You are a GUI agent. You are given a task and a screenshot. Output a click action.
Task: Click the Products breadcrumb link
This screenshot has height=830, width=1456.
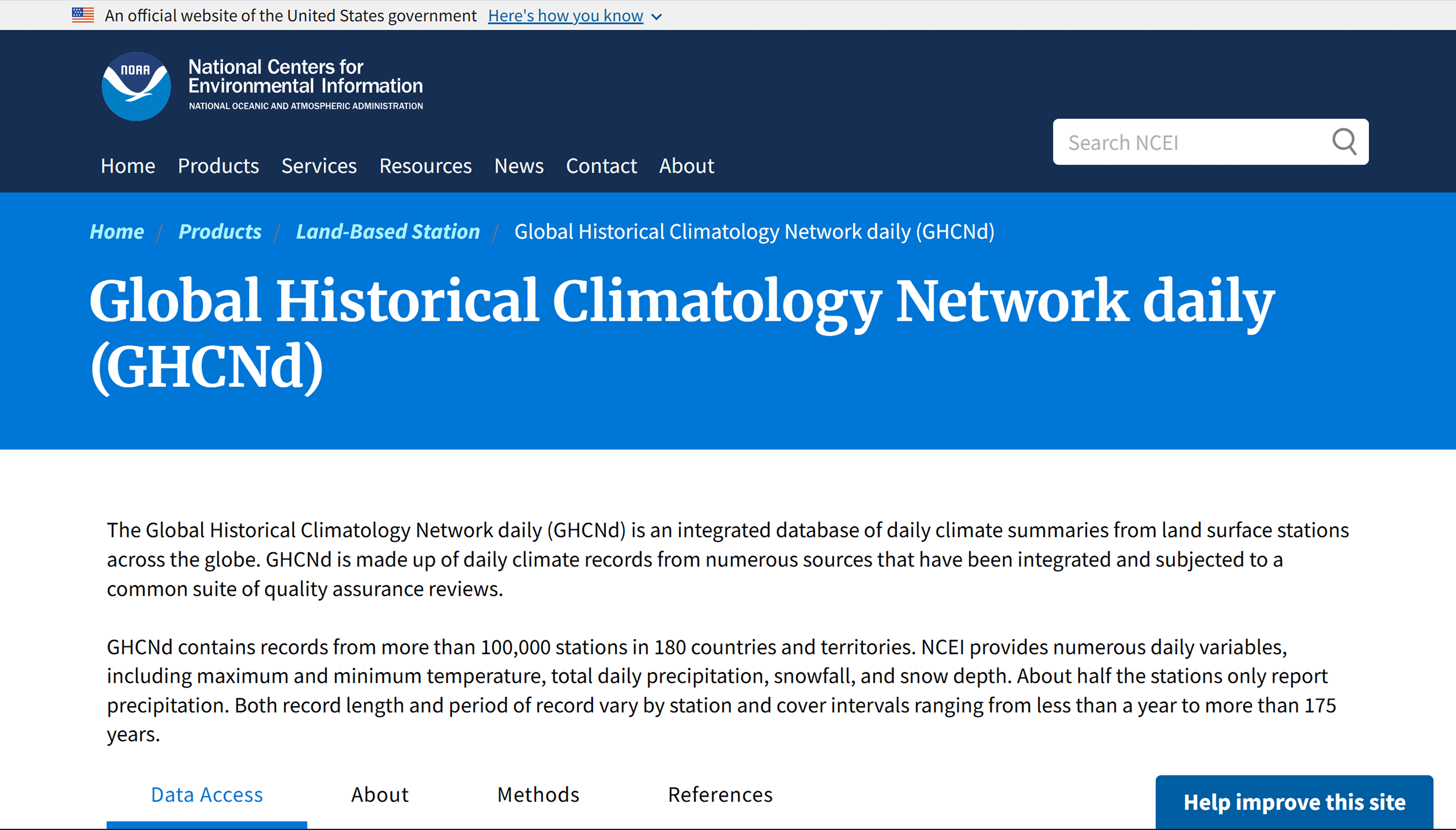coord(220,231)
